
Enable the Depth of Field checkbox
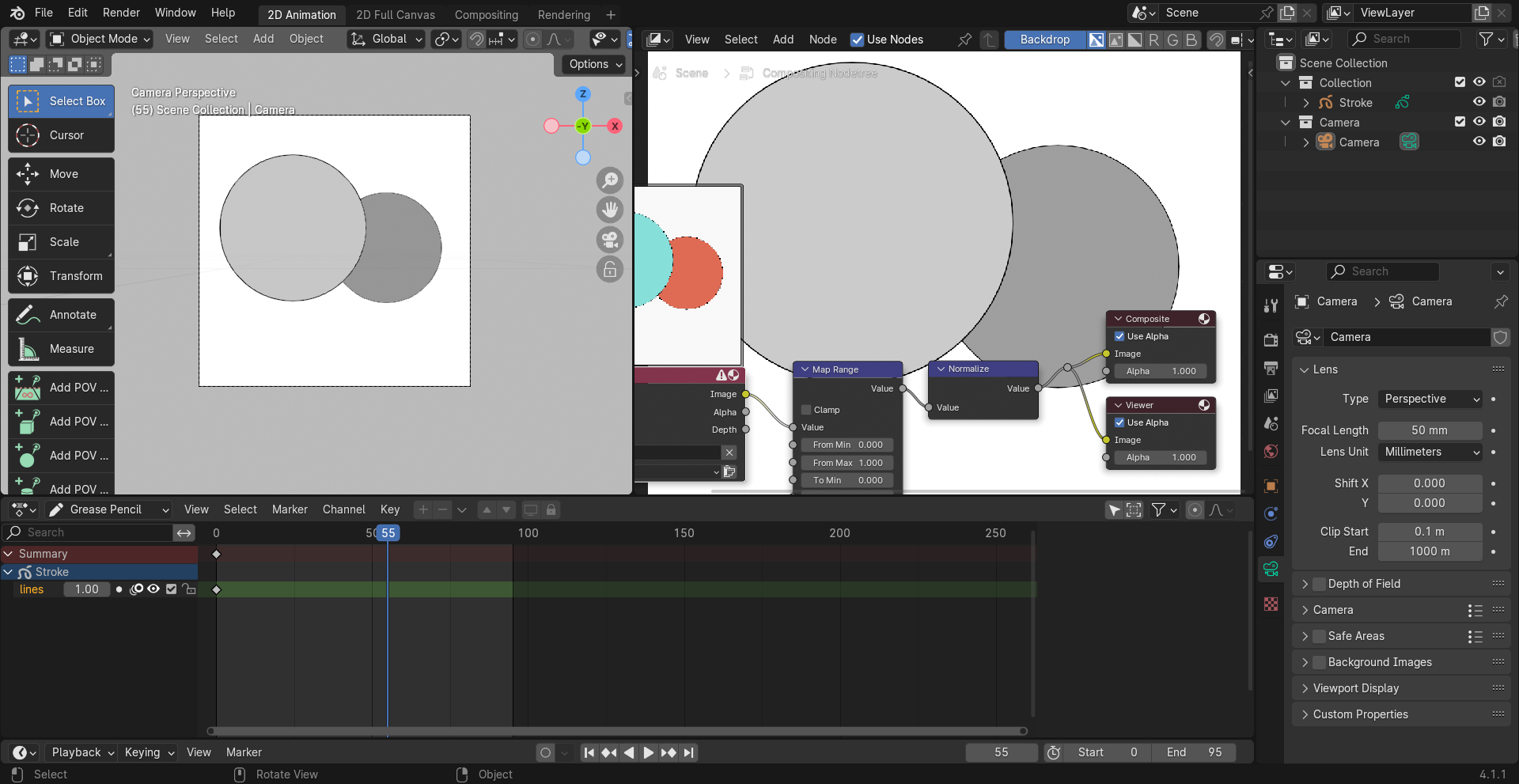coord(1320,584)
